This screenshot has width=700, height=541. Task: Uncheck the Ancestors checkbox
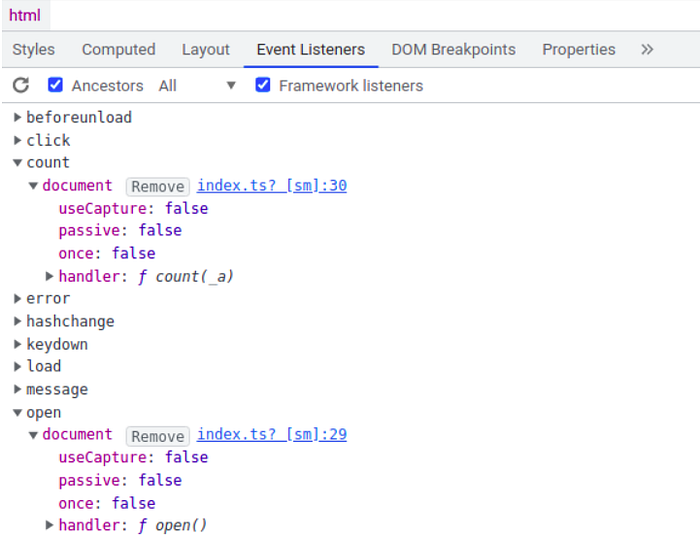coord(55,85)
